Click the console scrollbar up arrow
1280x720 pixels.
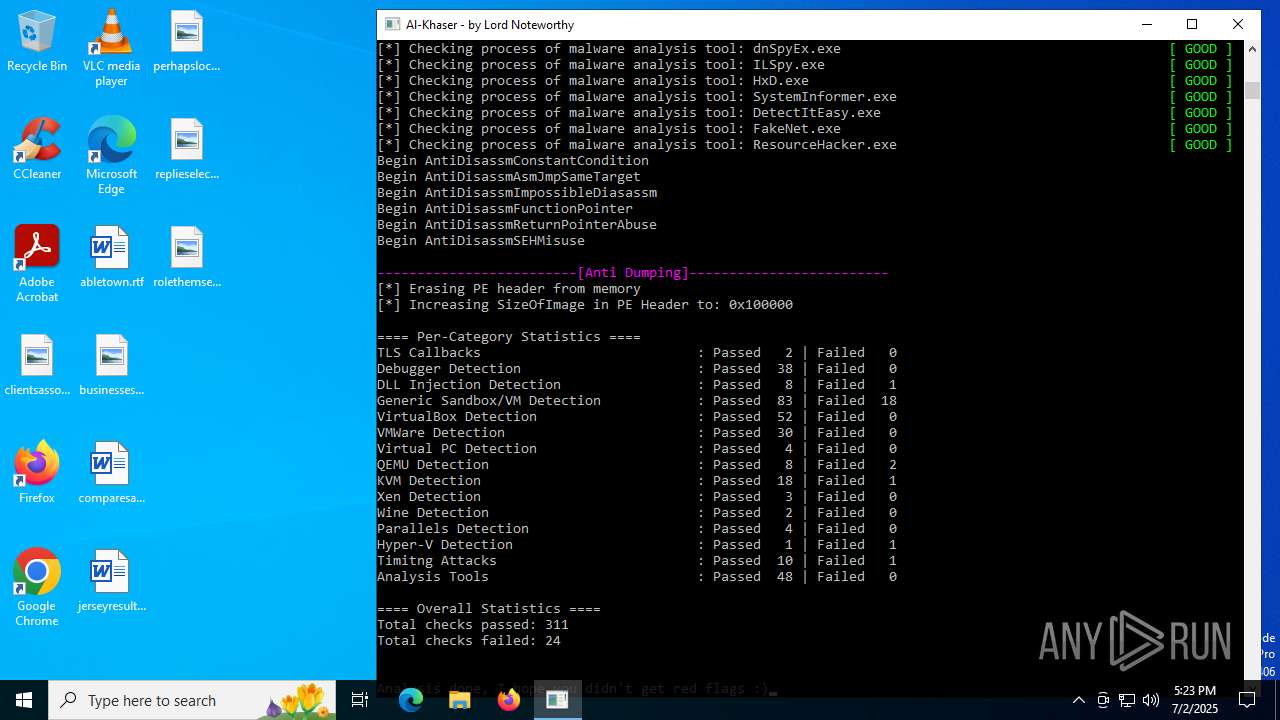click(1252, 48)
